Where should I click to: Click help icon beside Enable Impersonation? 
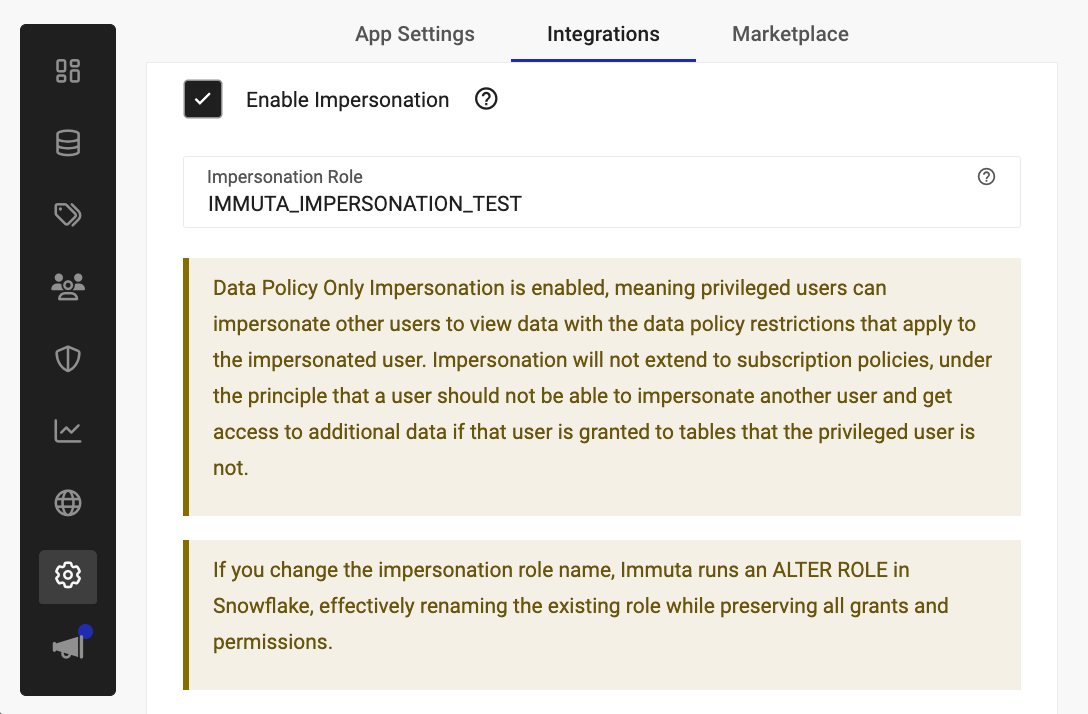coord(486,100)
